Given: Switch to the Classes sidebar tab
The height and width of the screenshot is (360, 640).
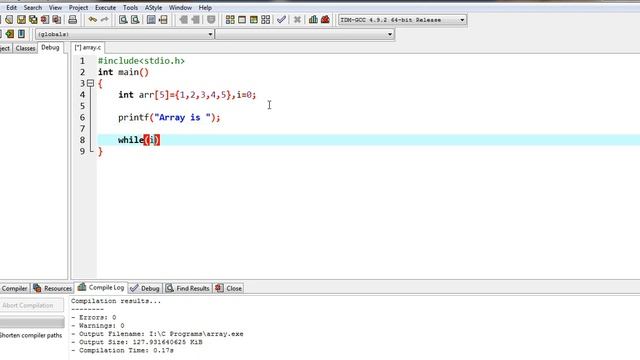Looking at the screenshot, I should (x=25, y=48).
